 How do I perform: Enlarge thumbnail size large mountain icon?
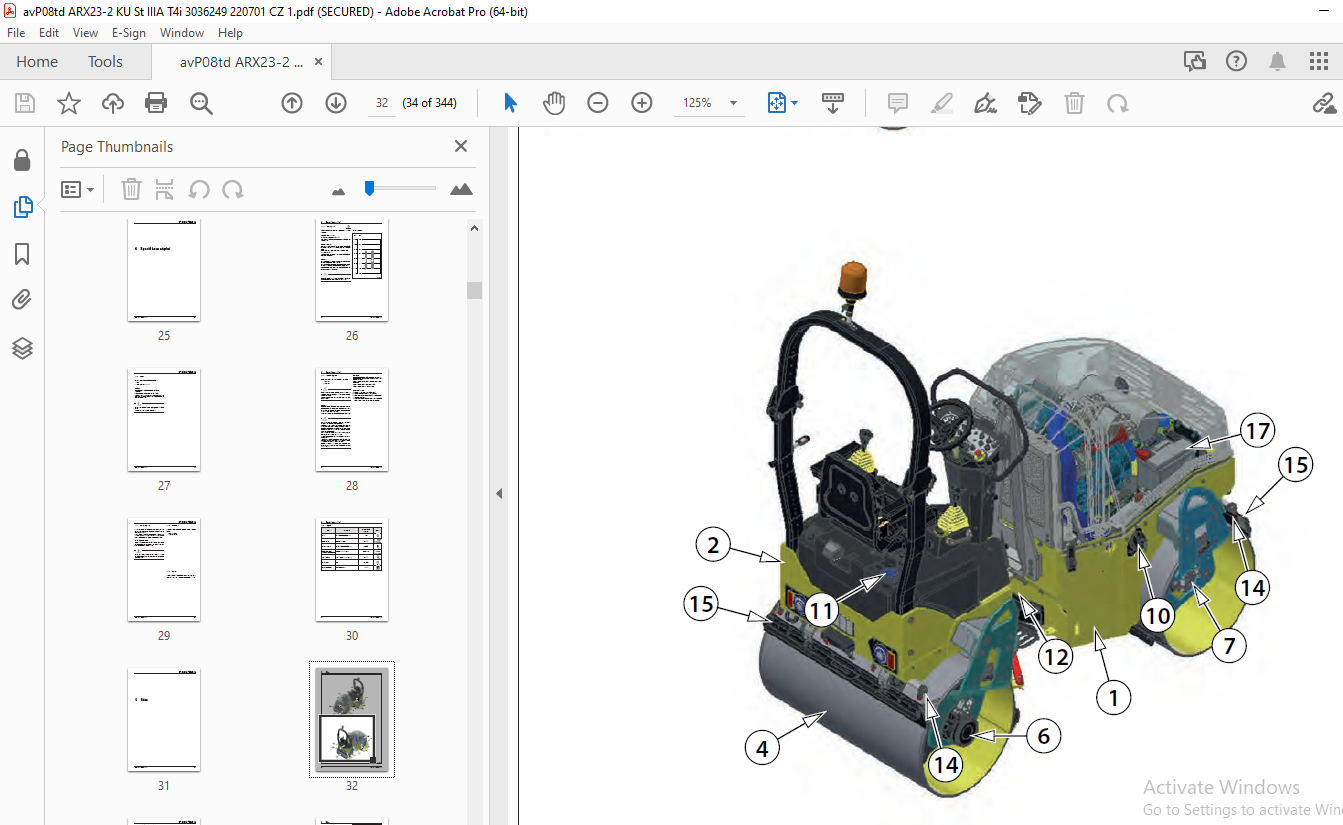click(461, 189)
